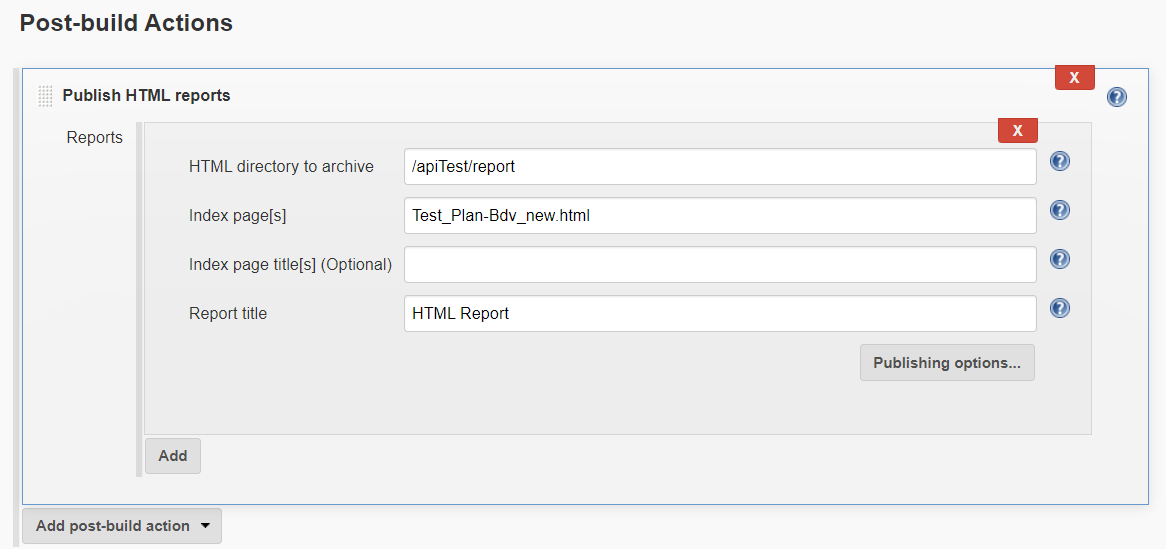Select the Report title input field
Viewport: 1166px width, 549px height.
[720, 313]
